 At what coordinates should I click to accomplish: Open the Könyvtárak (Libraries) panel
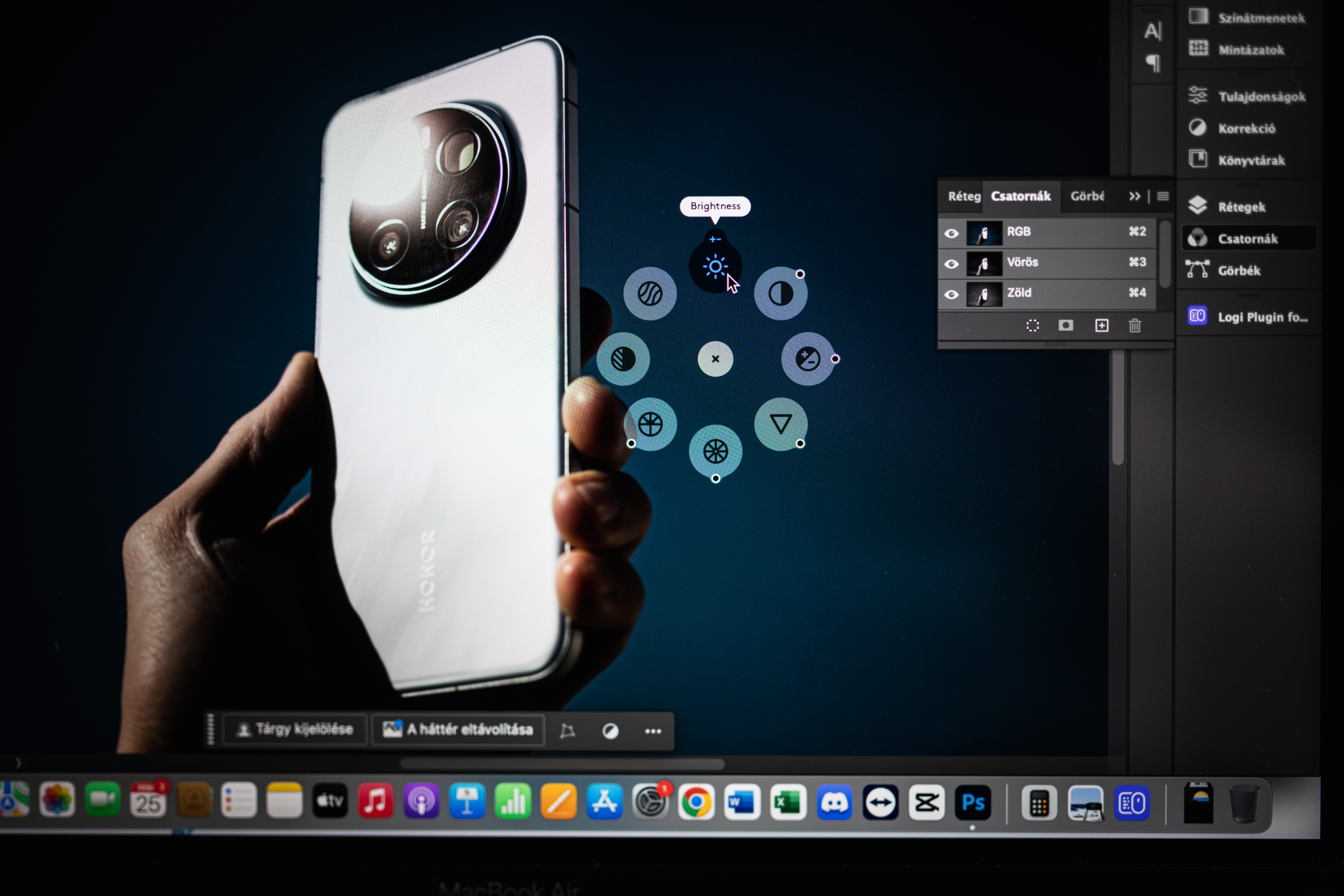tap(1237, 160)
